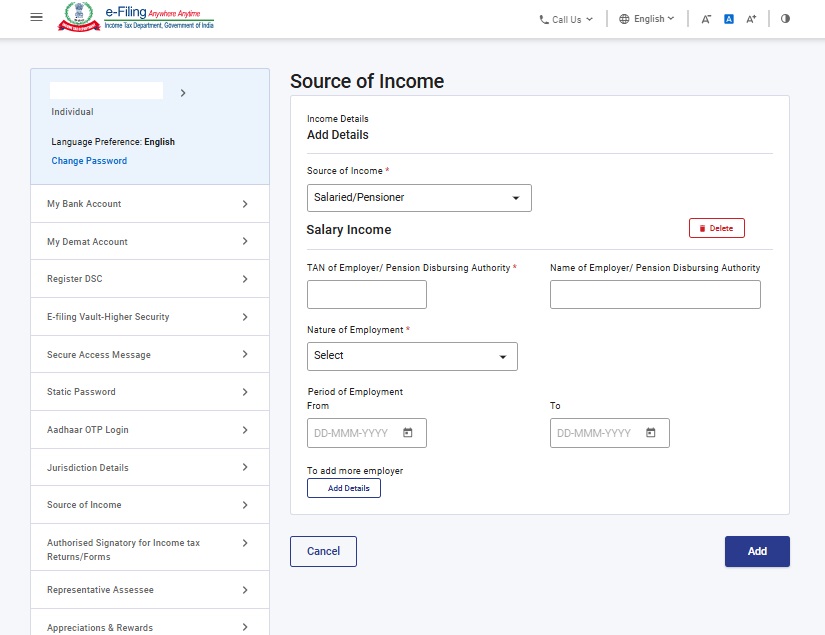Click the From date input field
This screenshot has width=825, height=635.
(367, 433)
